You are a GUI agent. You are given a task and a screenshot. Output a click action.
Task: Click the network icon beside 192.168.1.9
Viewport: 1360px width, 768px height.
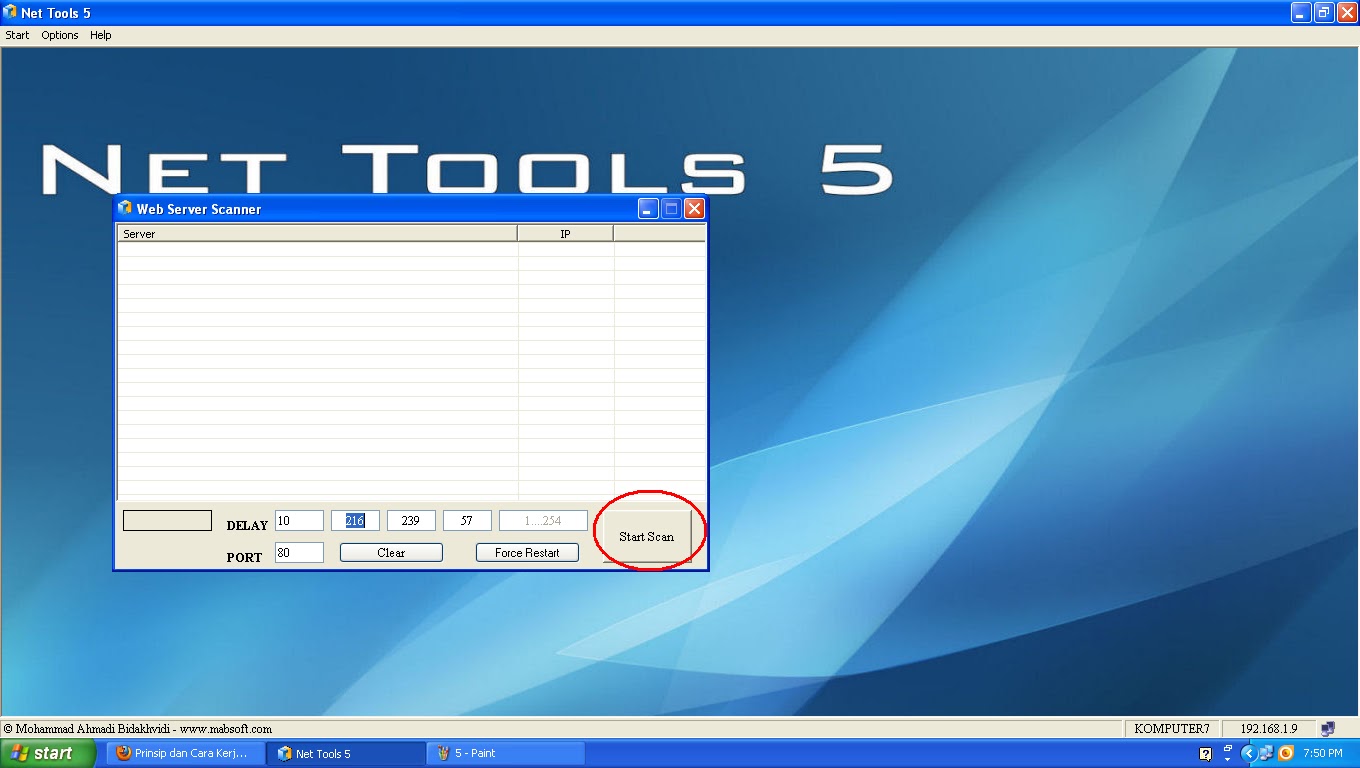(1327, 728)
